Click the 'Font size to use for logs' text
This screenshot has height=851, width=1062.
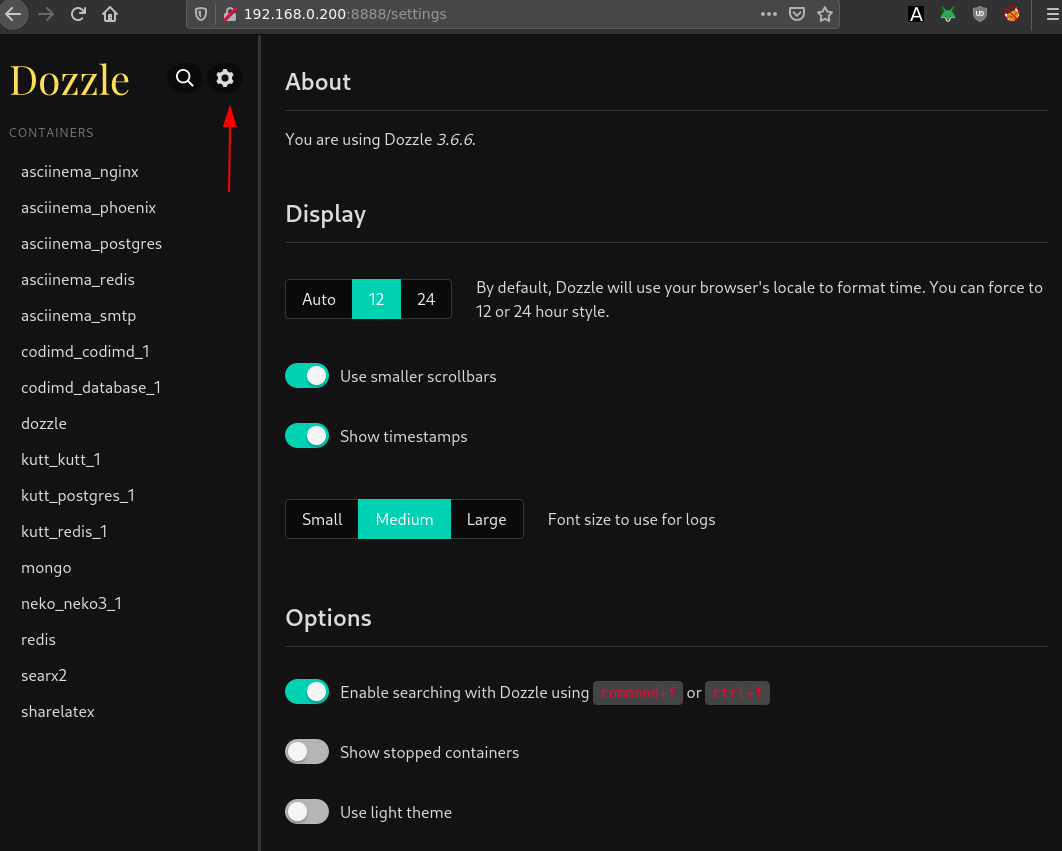coord(631,520)
